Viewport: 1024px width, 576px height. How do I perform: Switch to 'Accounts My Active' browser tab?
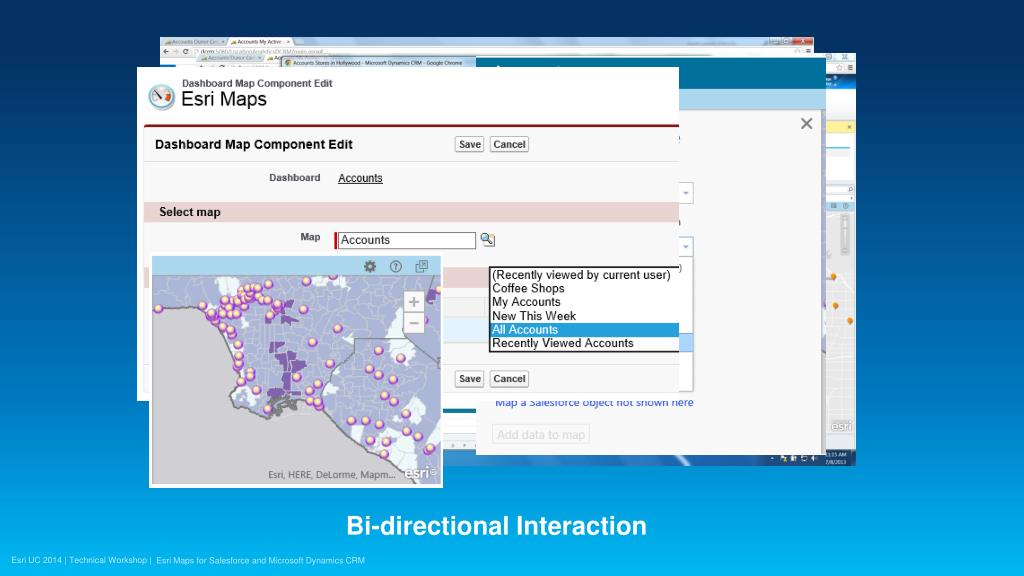260,42
